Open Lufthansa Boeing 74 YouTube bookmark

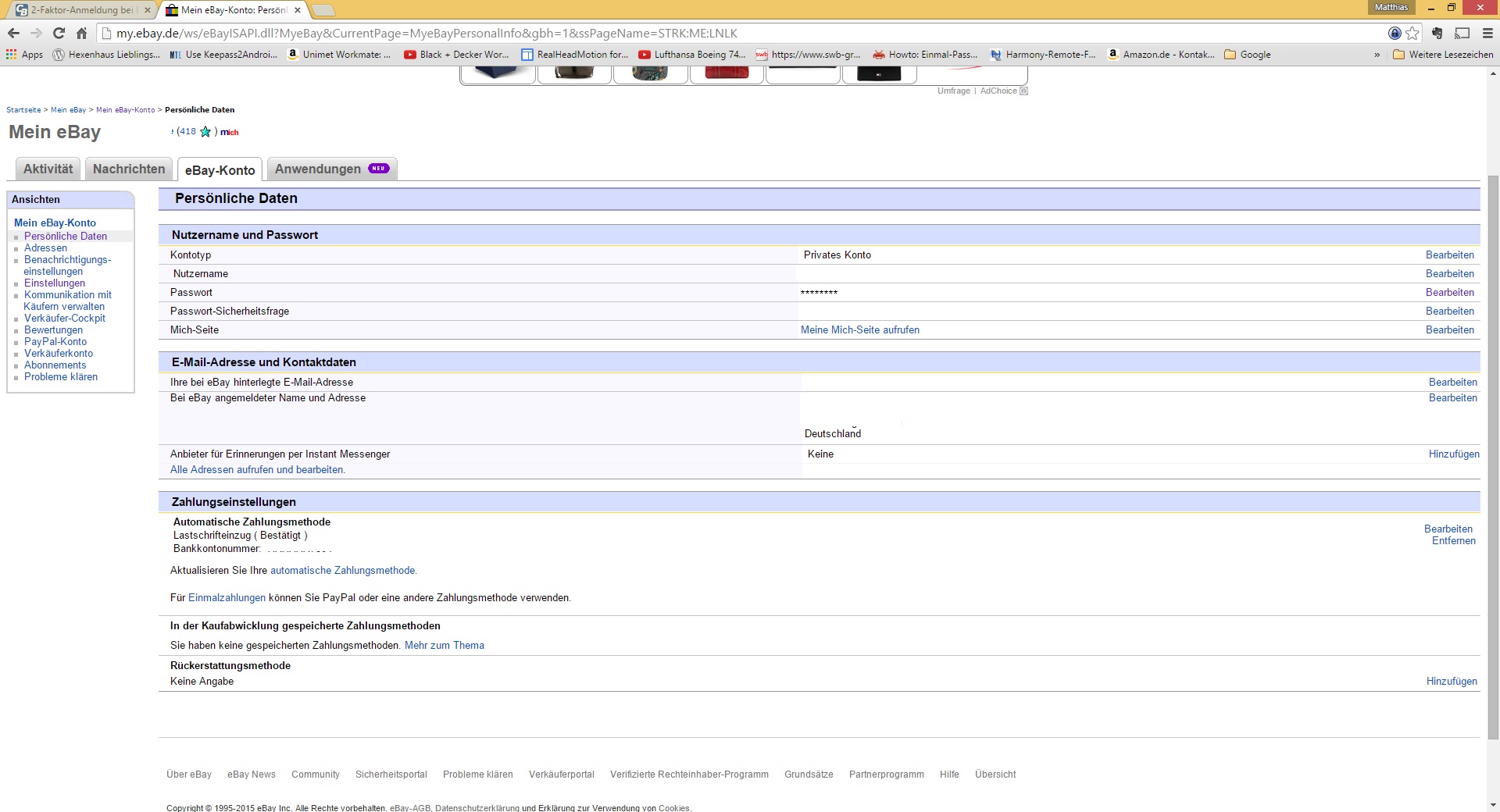(692, 55)
